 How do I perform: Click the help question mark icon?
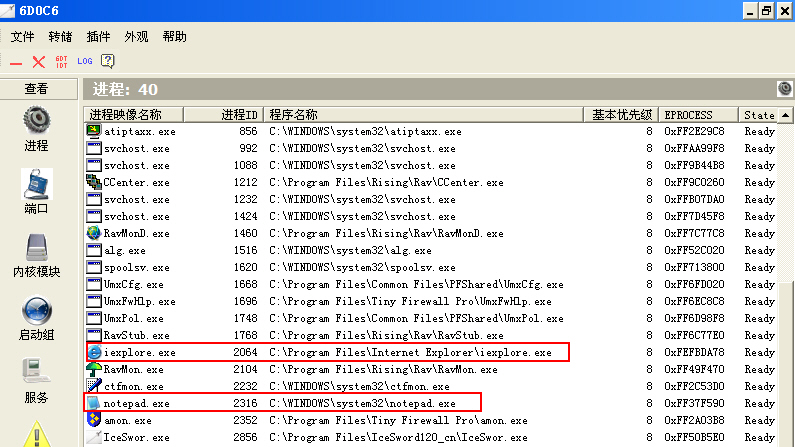pos(107,61)
